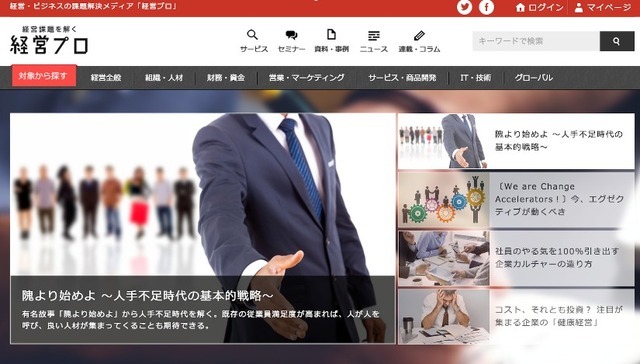Screen dimensions: 640x364
Task: Click the news lines icon above ニュース
Action: (x=373, y=36)
